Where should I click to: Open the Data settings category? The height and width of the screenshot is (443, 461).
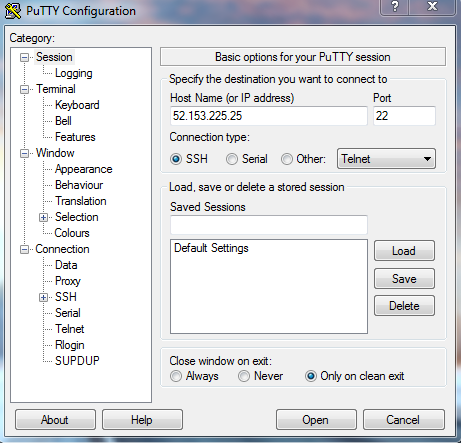click(x=66, y=265)
